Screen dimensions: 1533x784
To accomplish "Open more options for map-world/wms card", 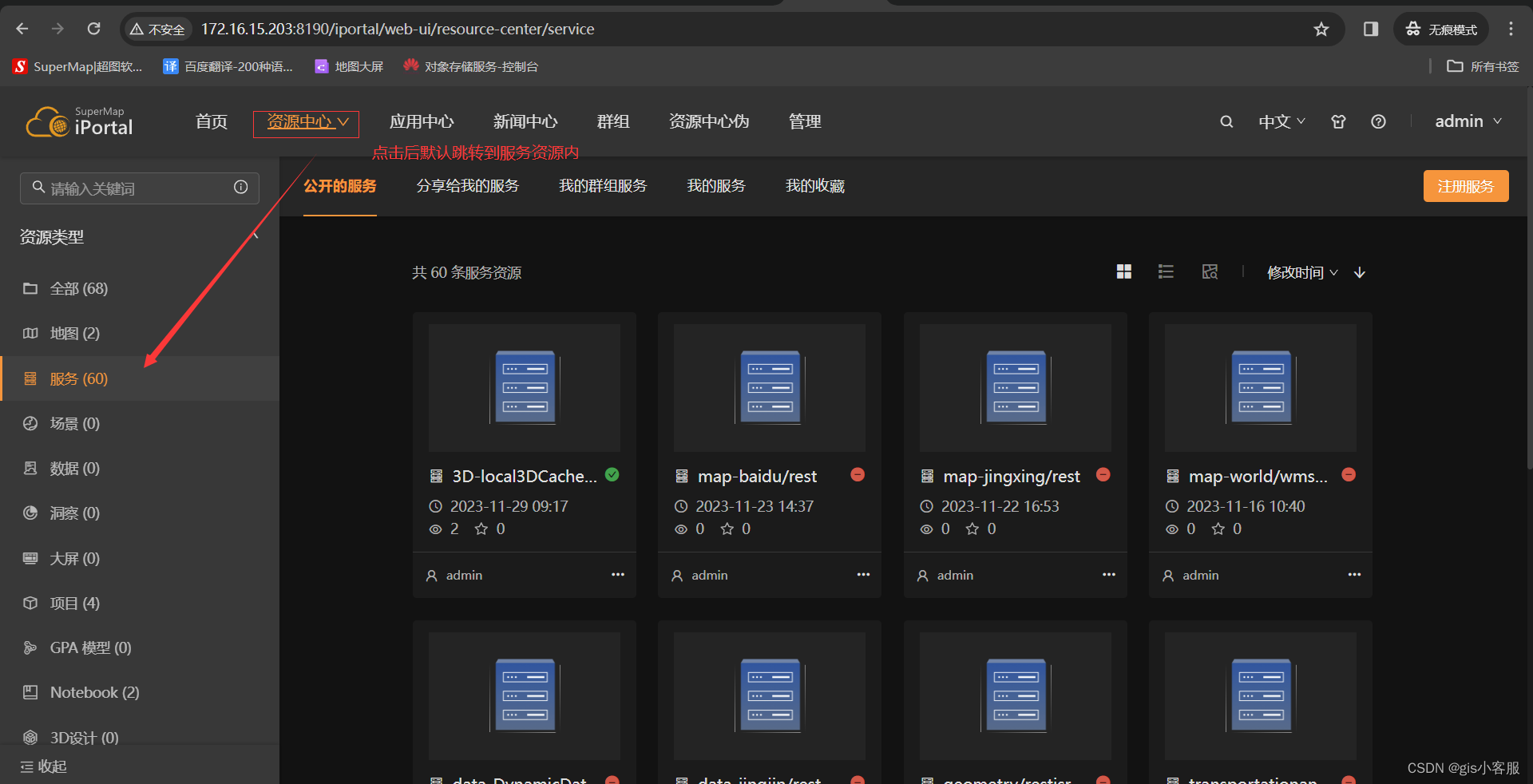I will (x=1354, y=575).
